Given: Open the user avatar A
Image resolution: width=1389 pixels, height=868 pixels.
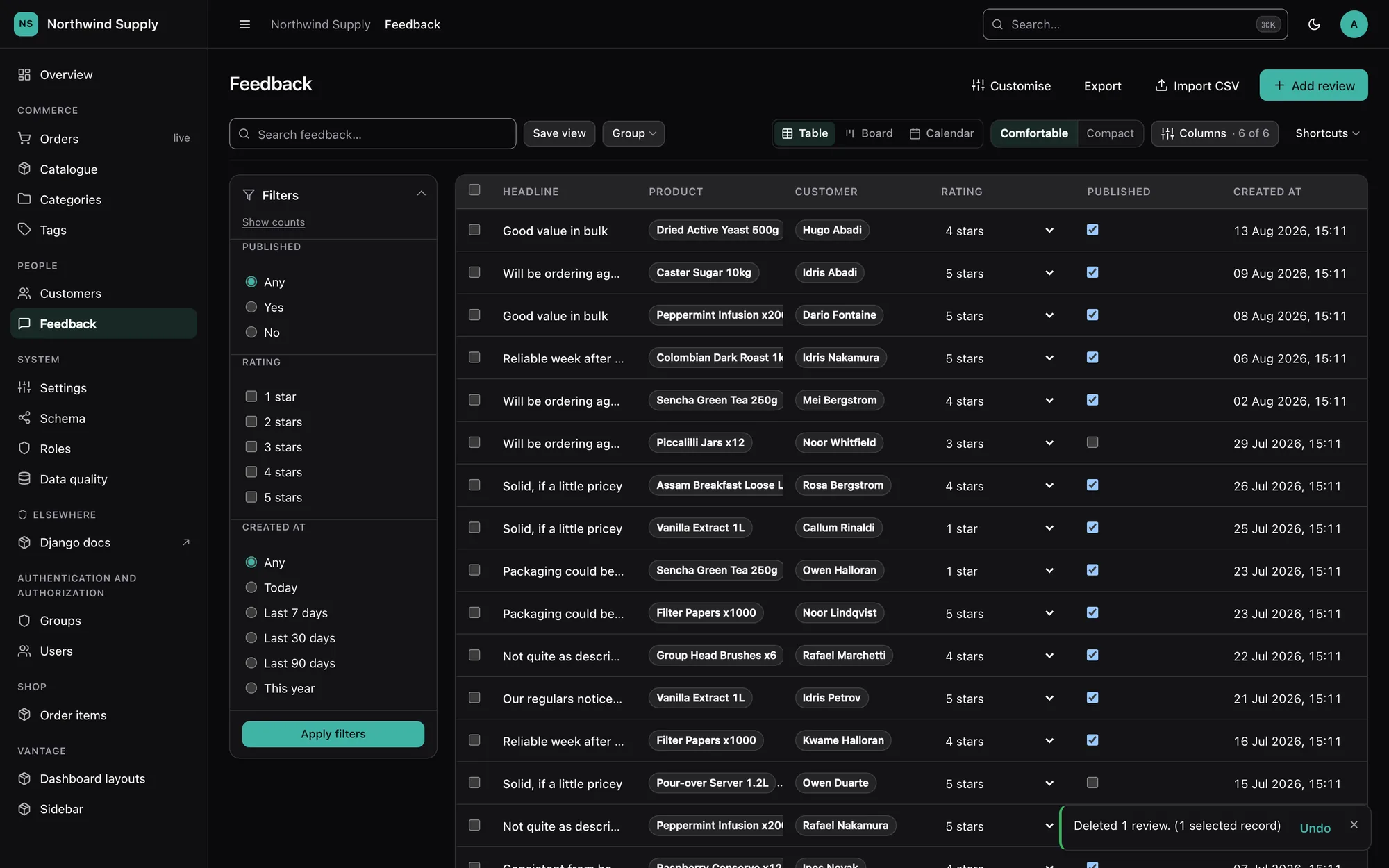Looking at the screenshot, I should click(1354, 24).
